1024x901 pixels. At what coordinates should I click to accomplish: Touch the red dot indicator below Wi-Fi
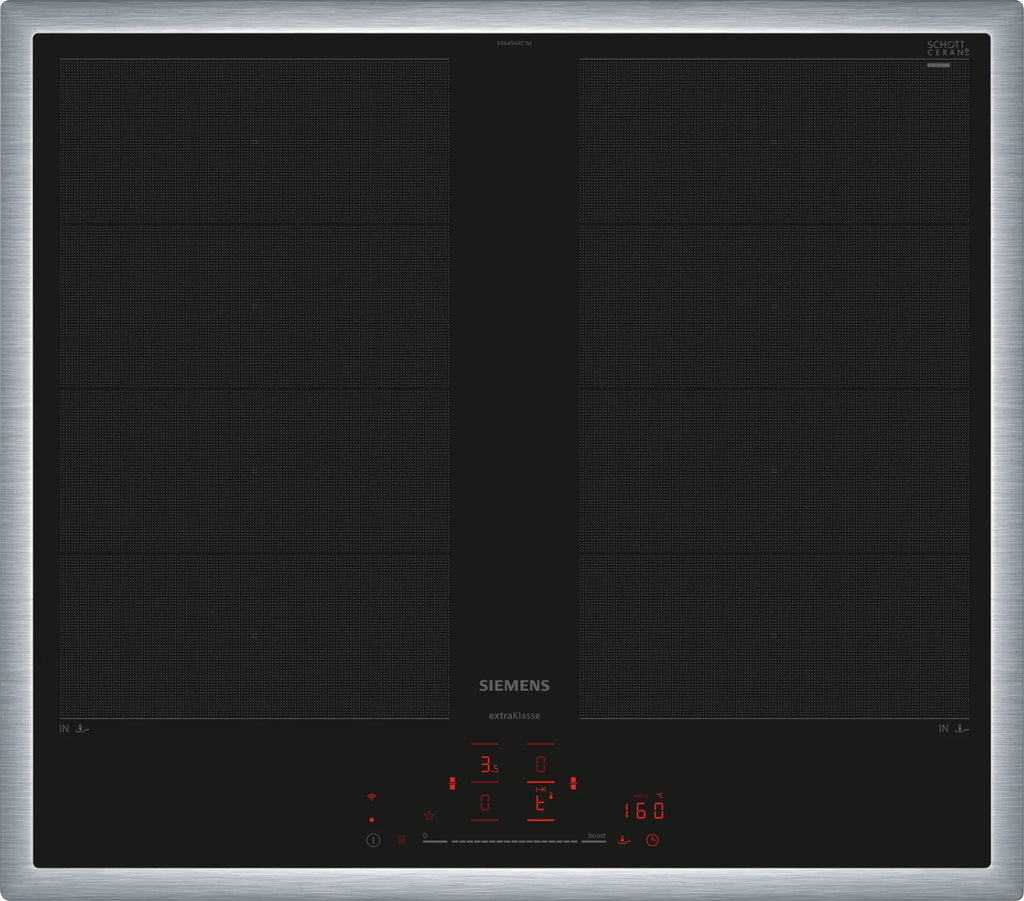(372, 819)
